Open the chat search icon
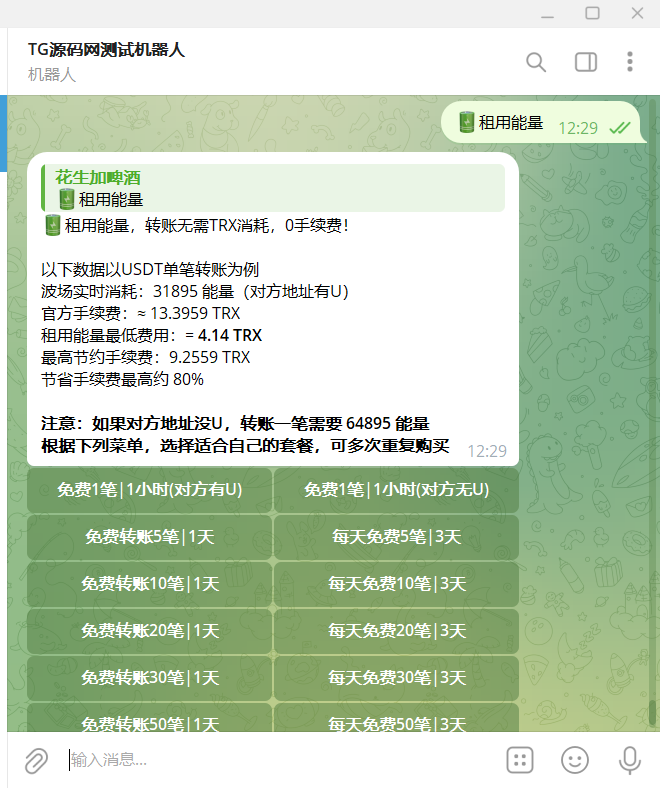The width and height of the screenshot is (660, 788). [x=536, y=62]
